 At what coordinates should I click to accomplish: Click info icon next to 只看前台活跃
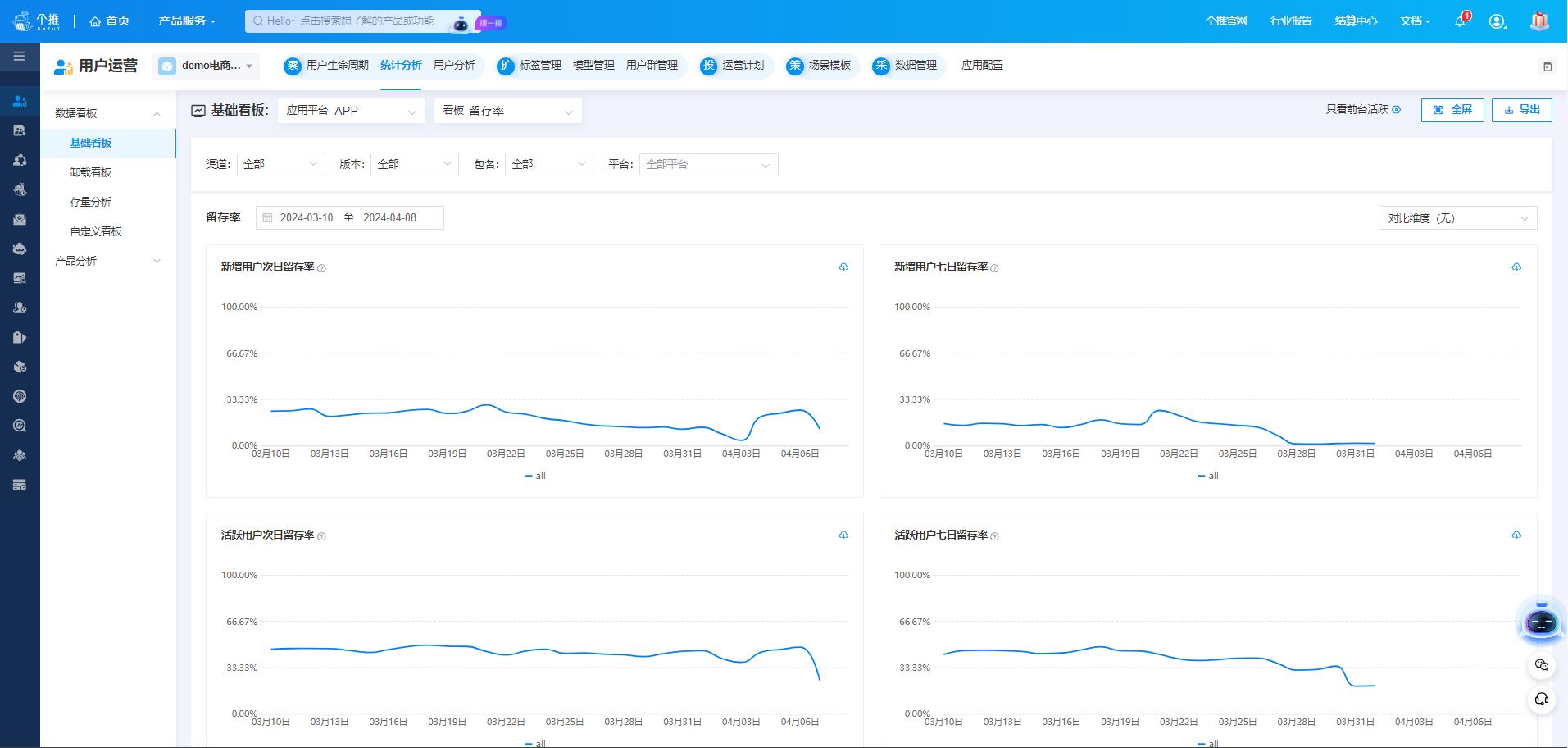tap(1397, 110)
